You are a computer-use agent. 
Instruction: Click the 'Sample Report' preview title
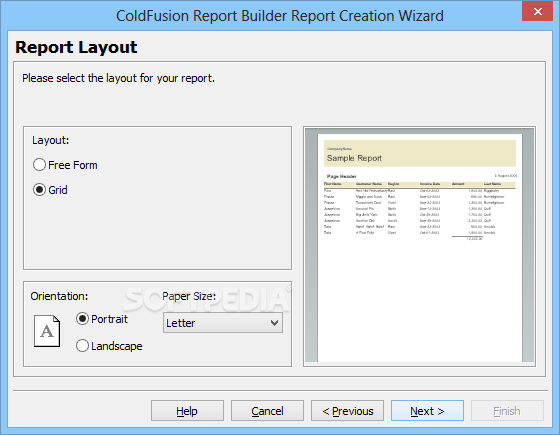point(354,158)
